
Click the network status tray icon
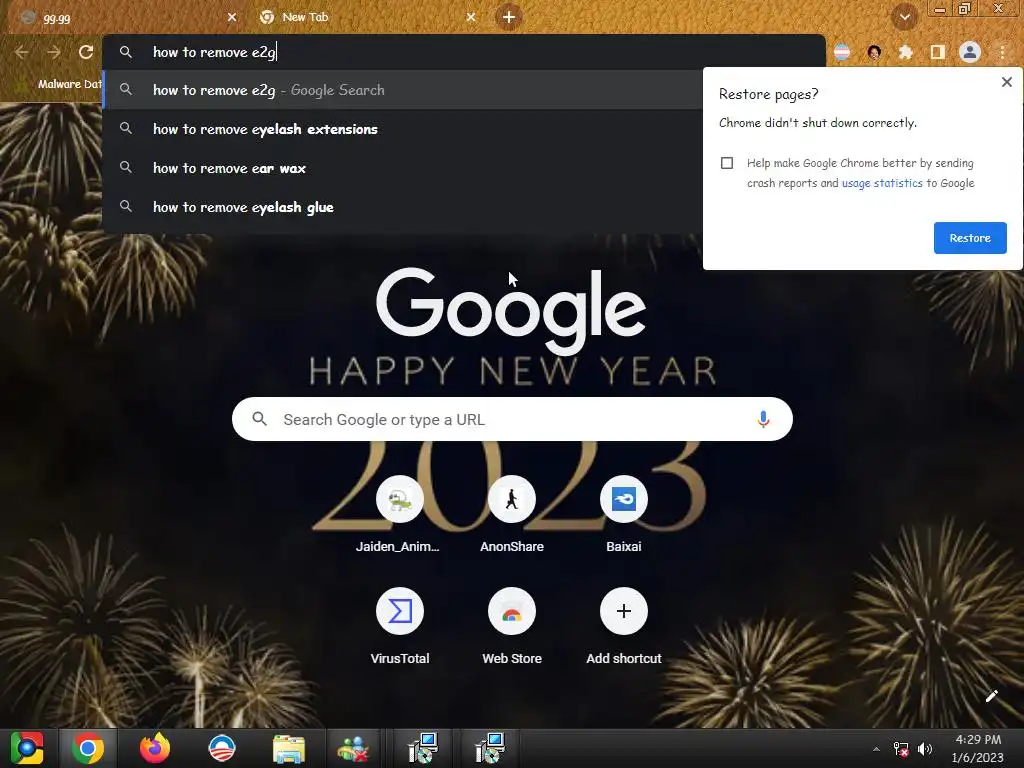click(x=901, y=749)
